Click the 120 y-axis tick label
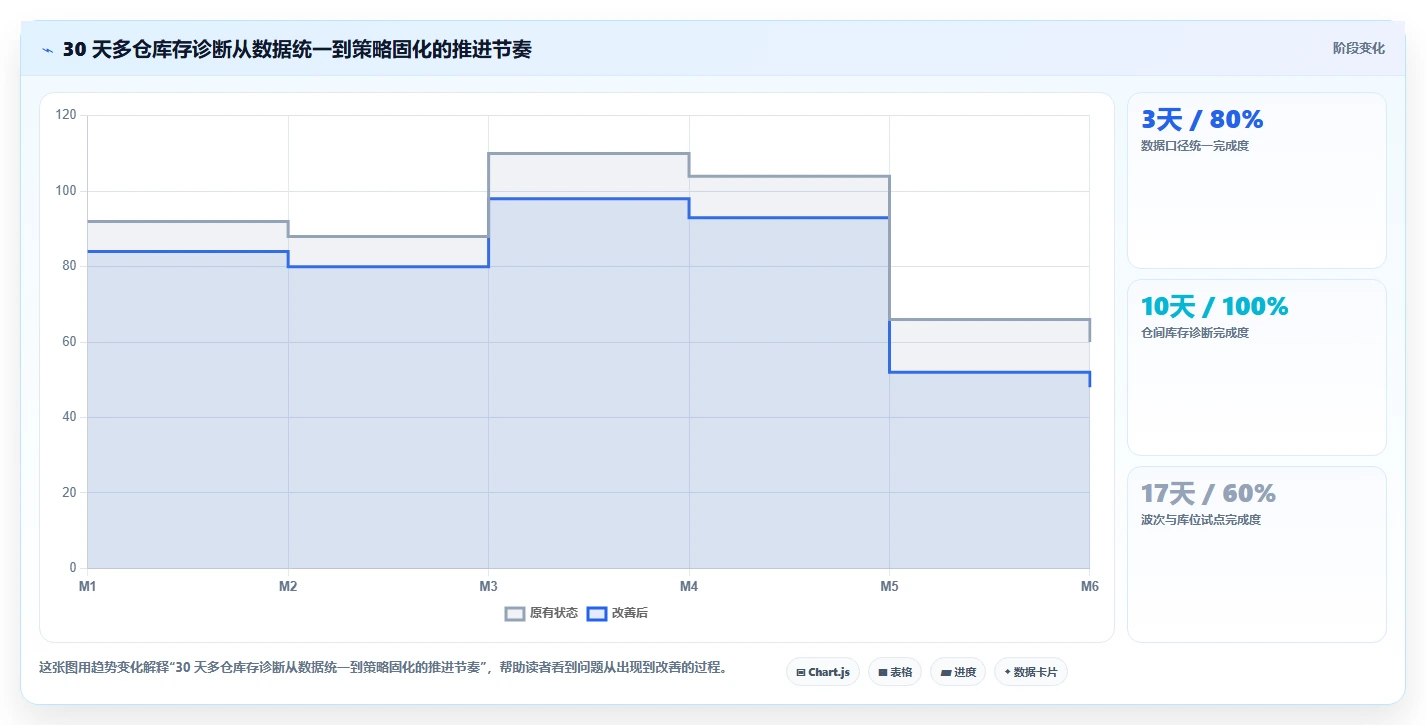The width and height of the screenshot is (1426, 725). tap(66, 115)
